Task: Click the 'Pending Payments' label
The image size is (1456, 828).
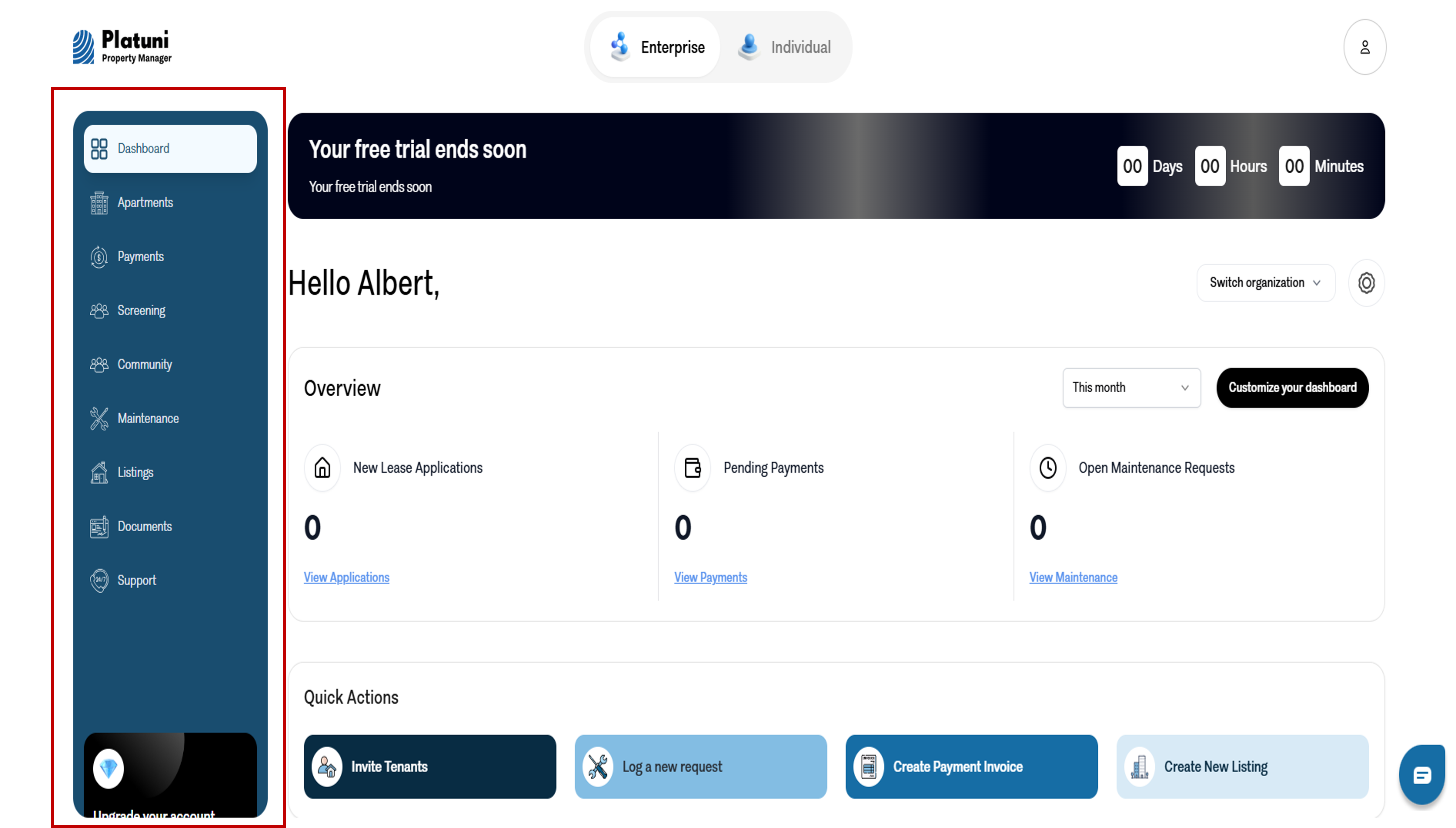Action: coord(774,467)
